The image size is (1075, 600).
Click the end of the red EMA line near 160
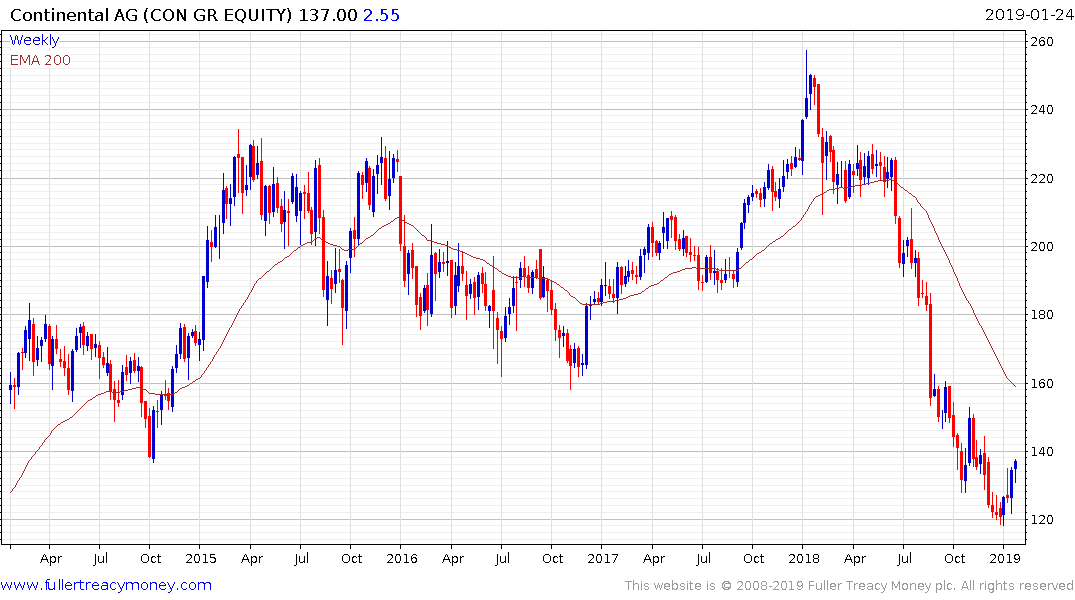click(x=1015, y=386)
